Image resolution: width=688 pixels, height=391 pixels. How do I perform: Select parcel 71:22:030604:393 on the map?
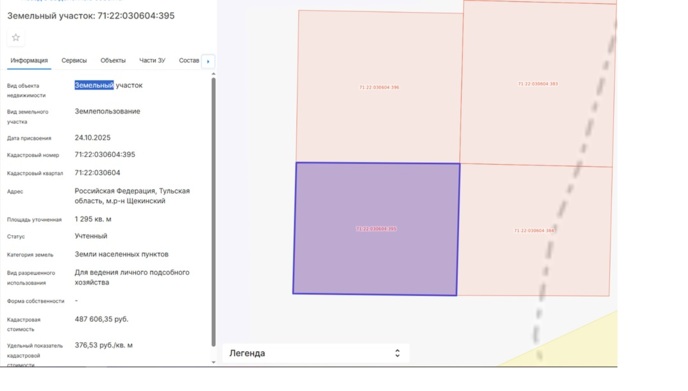pos(538,83)
